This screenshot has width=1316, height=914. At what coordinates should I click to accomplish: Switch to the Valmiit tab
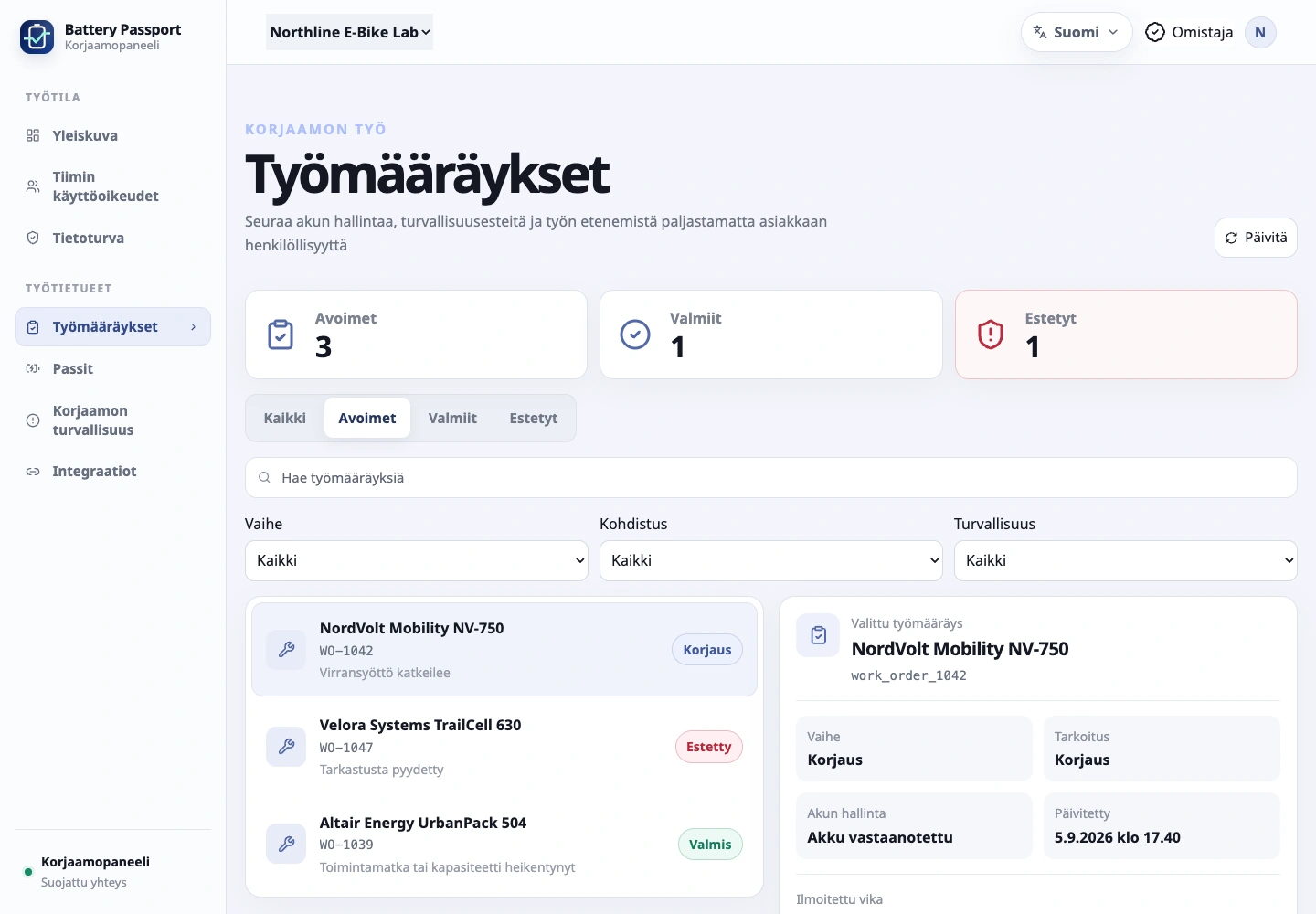coord(452,419)
